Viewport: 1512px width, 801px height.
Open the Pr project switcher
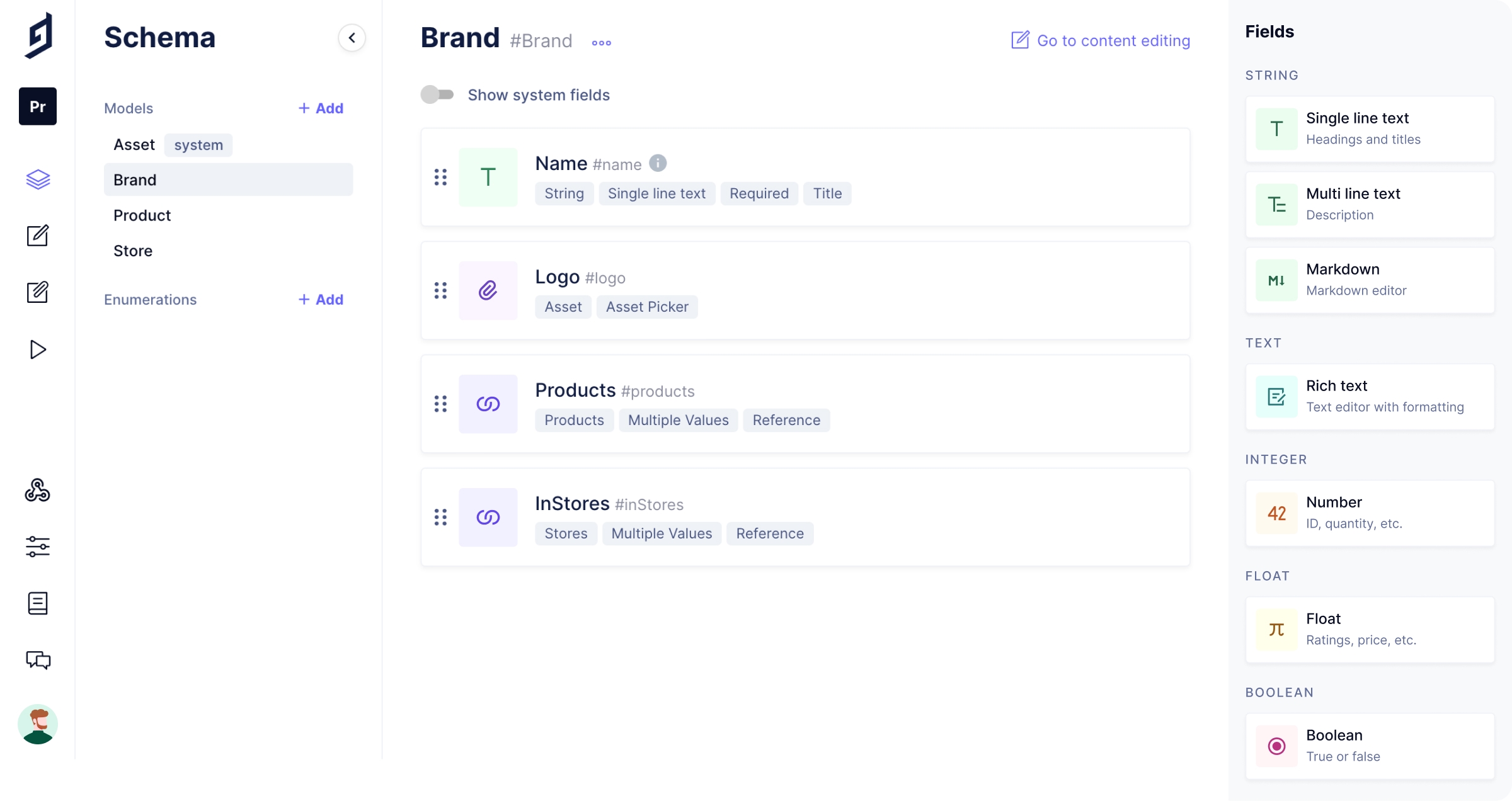click(x=38, y=106)
